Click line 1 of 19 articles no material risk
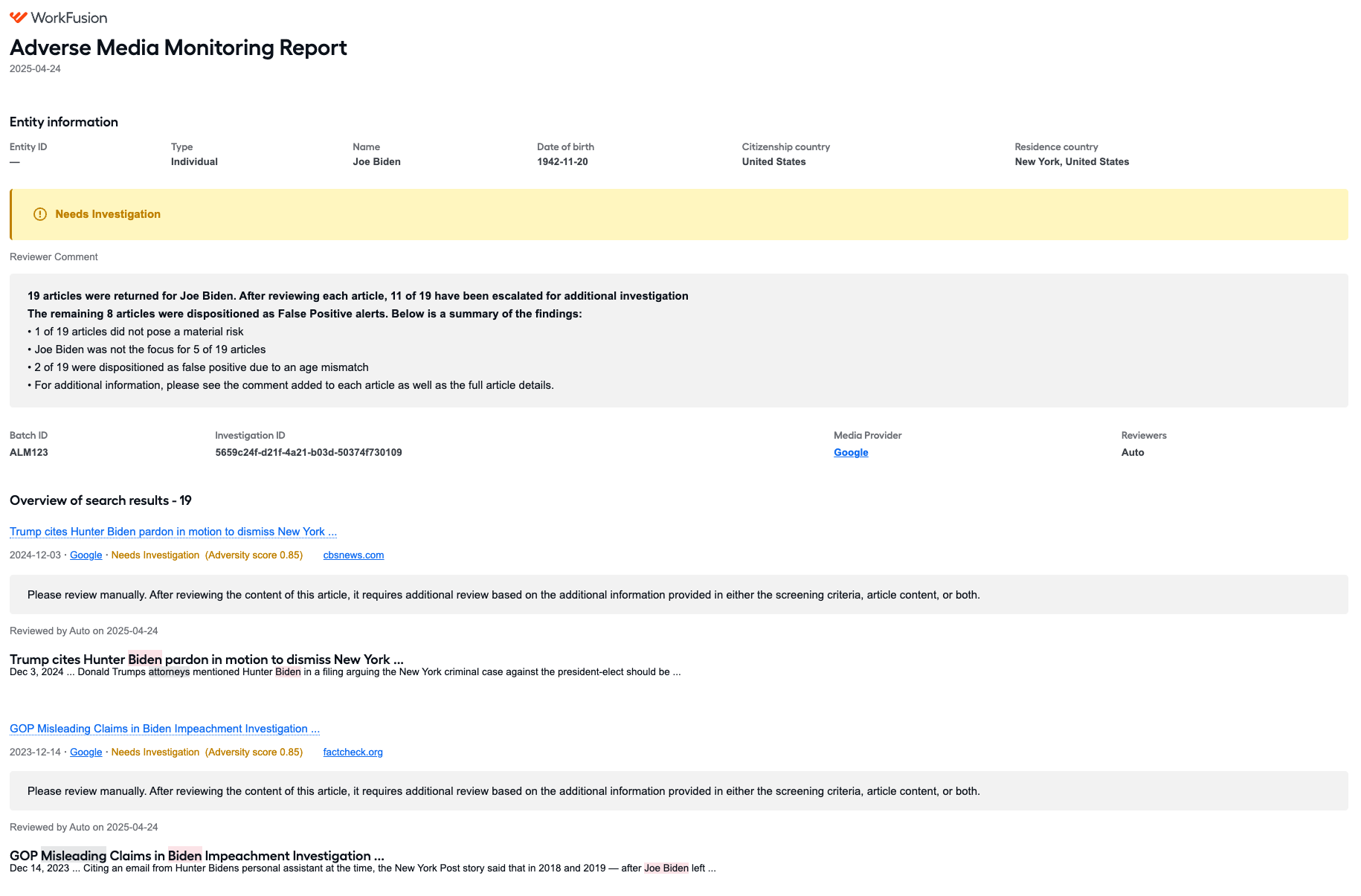 [135, 332]
